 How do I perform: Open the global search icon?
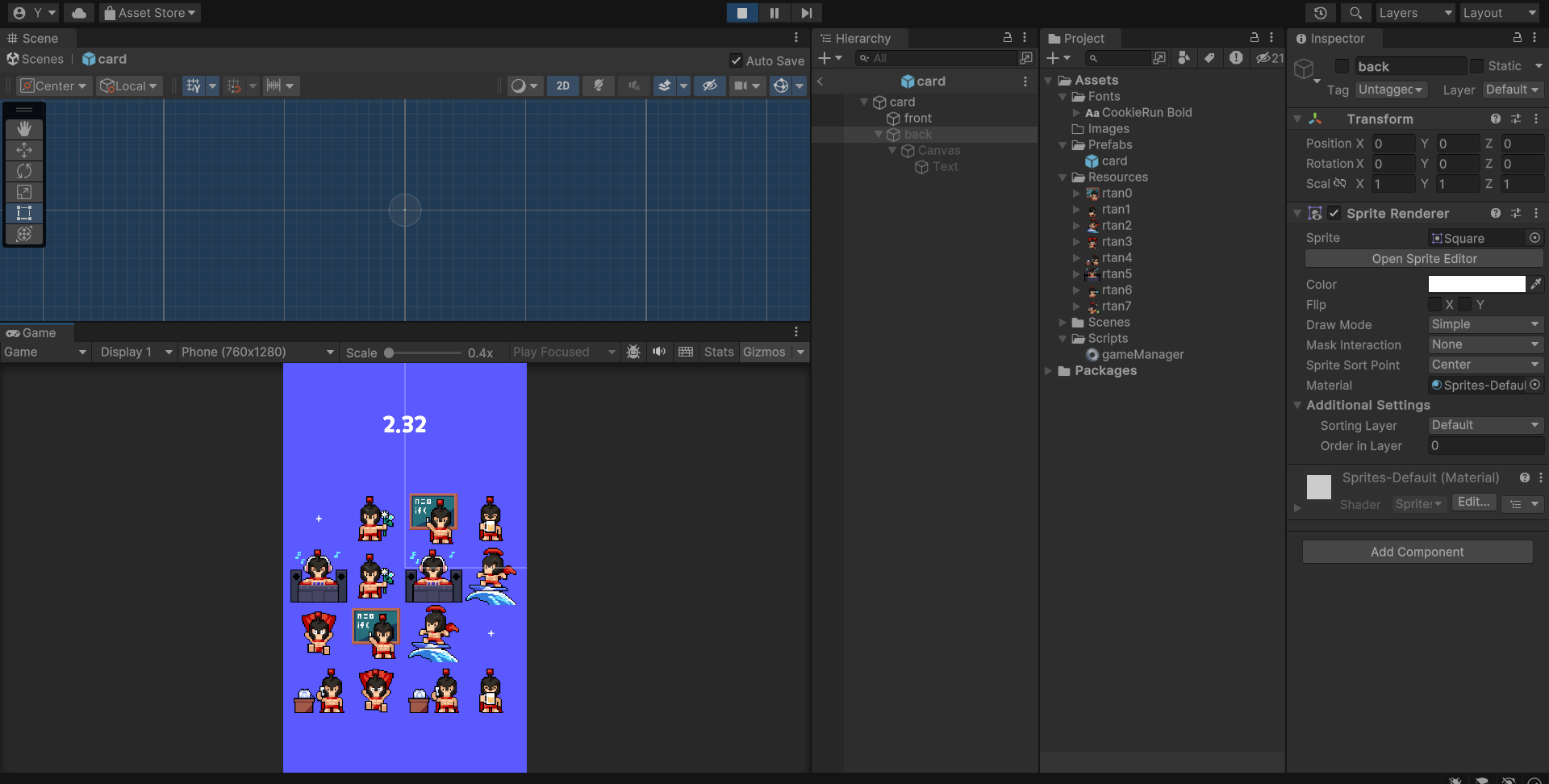click(1356, 13)
